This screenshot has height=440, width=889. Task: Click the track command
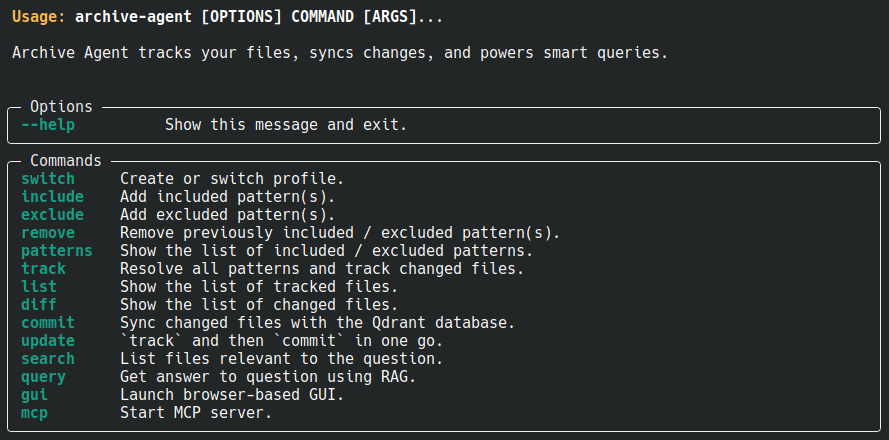pos(43,269)
